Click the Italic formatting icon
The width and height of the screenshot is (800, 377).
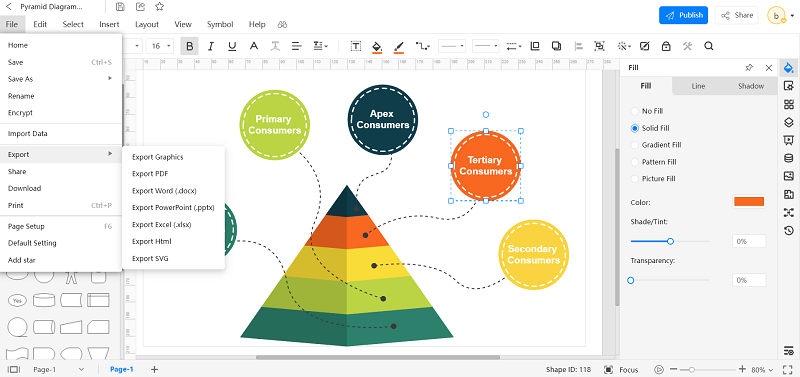tap(210, 46)
